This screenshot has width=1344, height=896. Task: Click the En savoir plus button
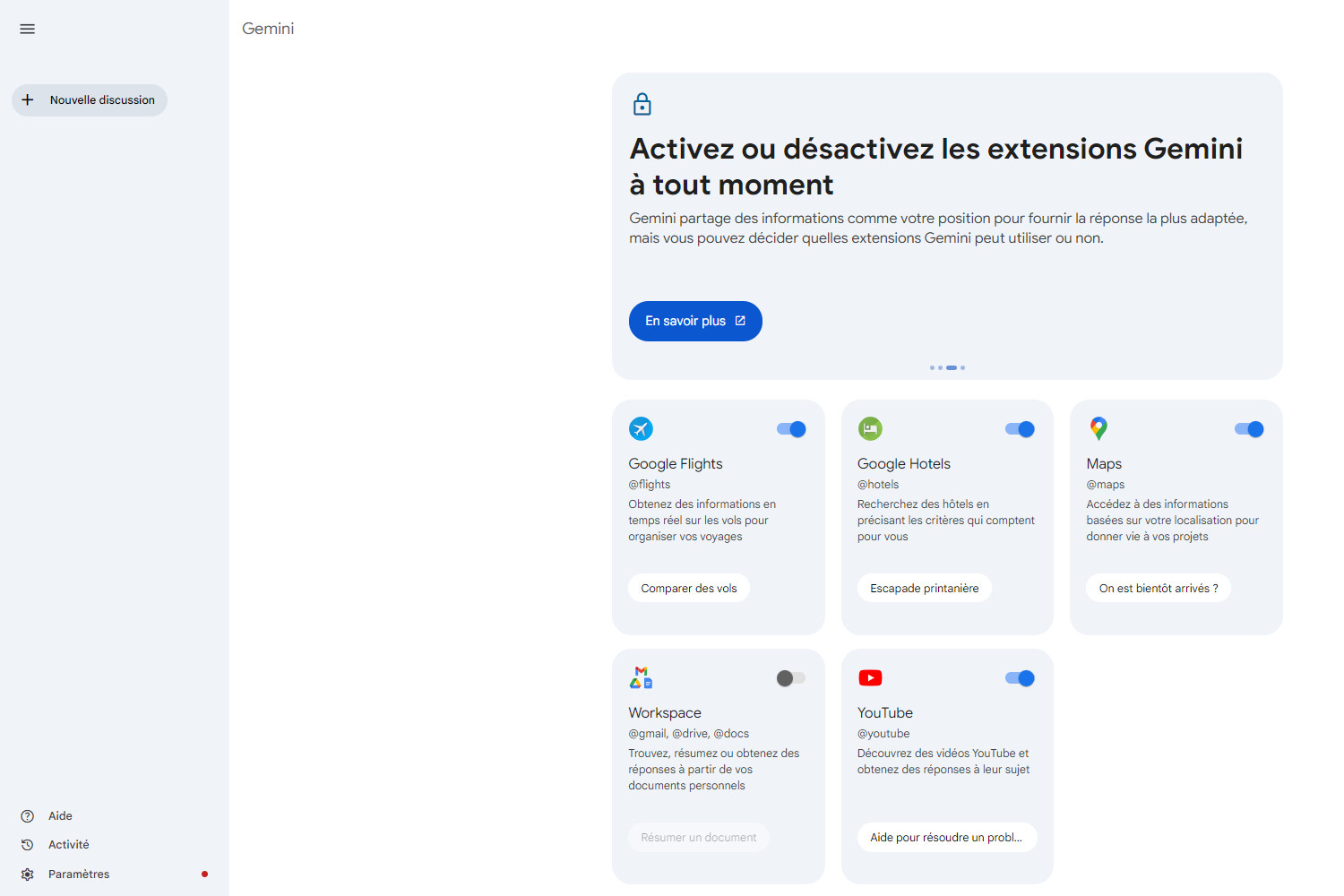pyautogui.click(x=695, y=321)
